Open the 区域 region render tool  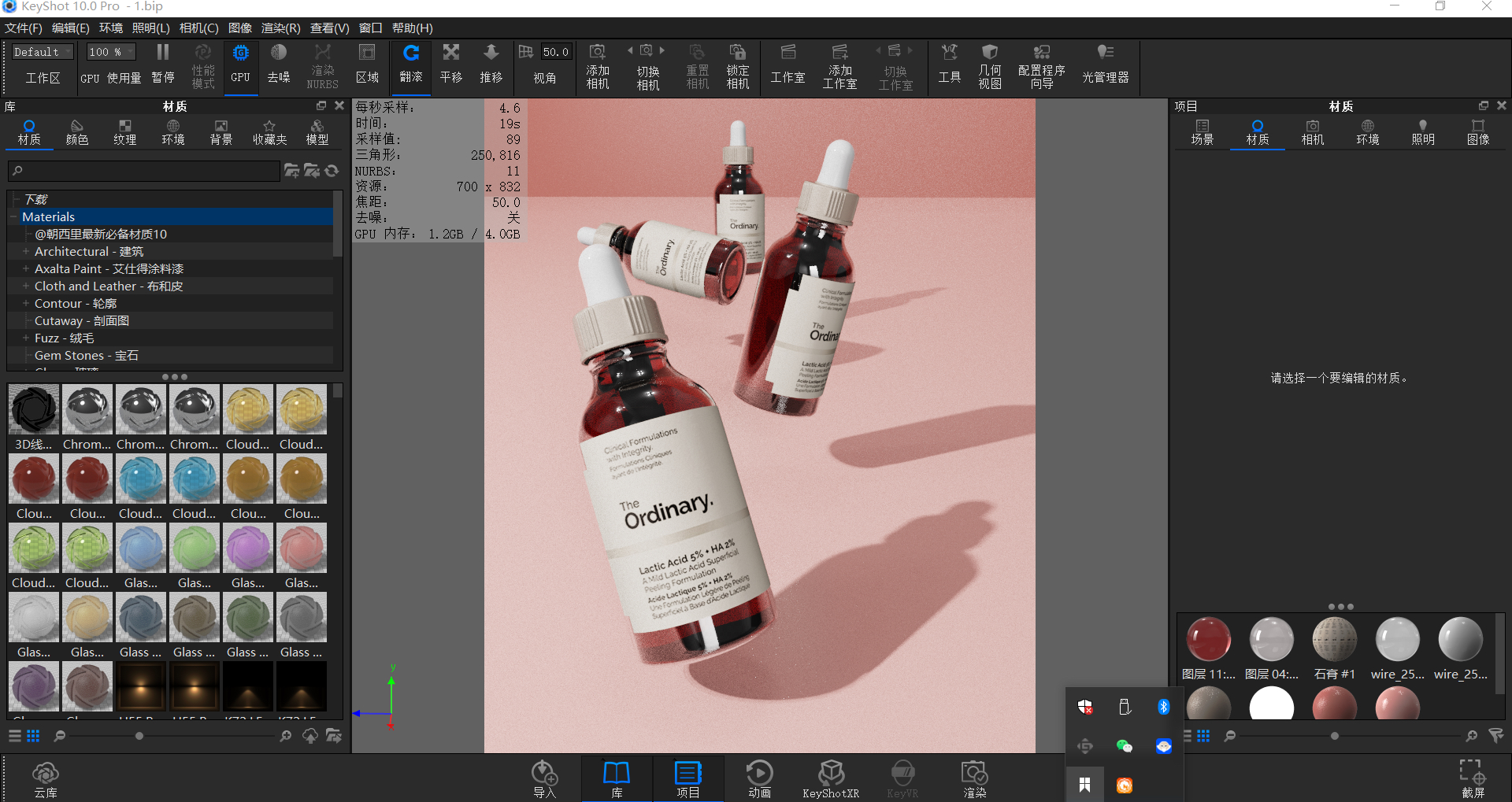tap(366, 67)
